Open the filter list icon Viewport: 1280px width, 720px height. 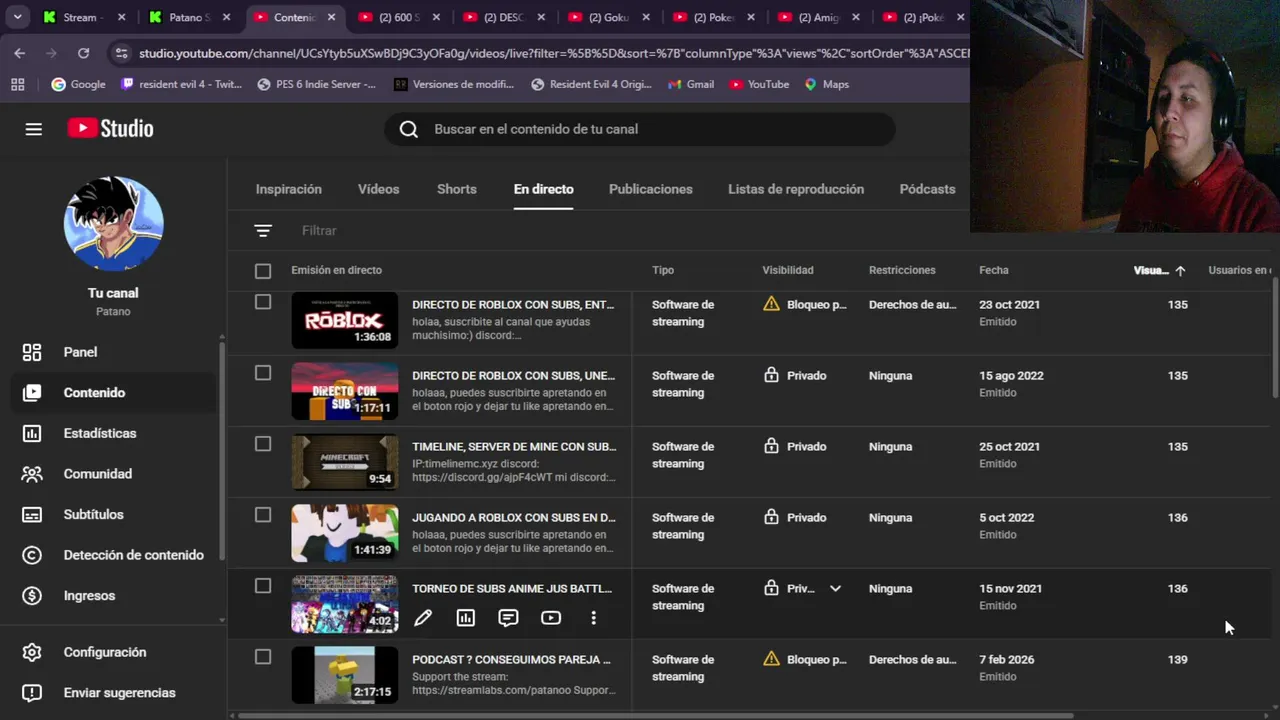point(263,231)
